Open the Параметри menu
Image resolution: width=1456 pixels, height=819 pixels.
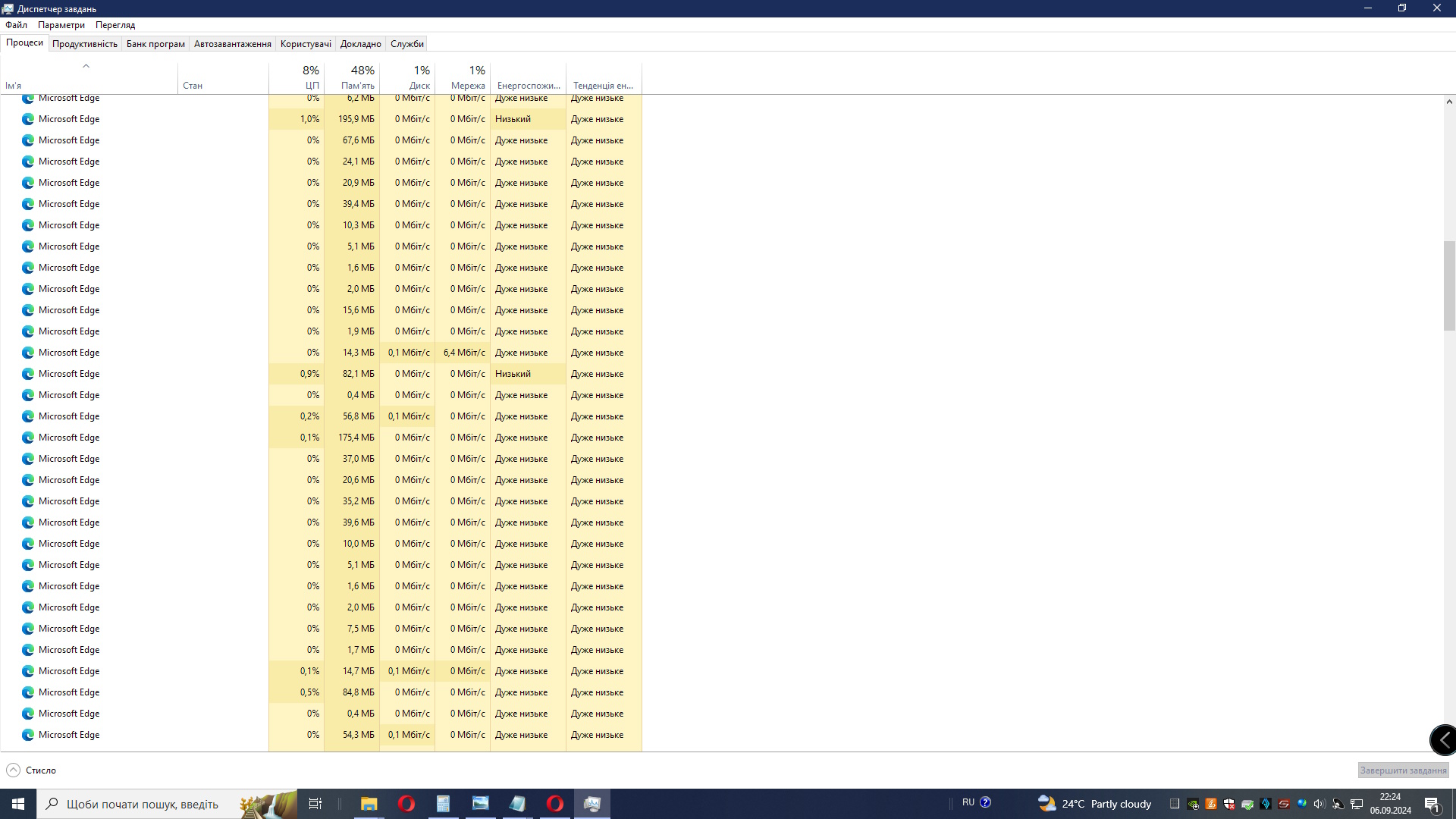(61, 25)
